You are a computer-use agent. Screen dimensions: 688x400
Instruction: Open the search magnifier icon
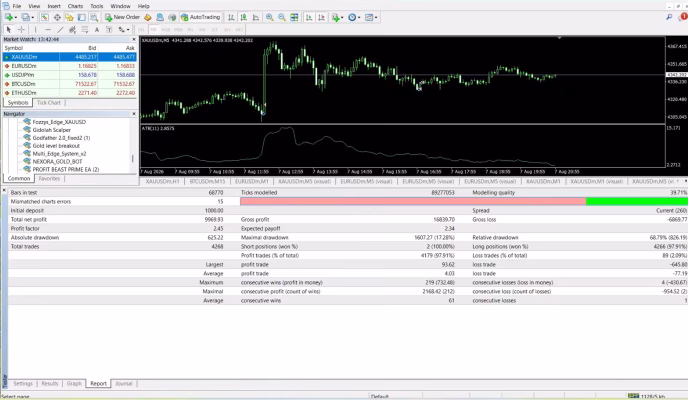click(x=669, y=17)
